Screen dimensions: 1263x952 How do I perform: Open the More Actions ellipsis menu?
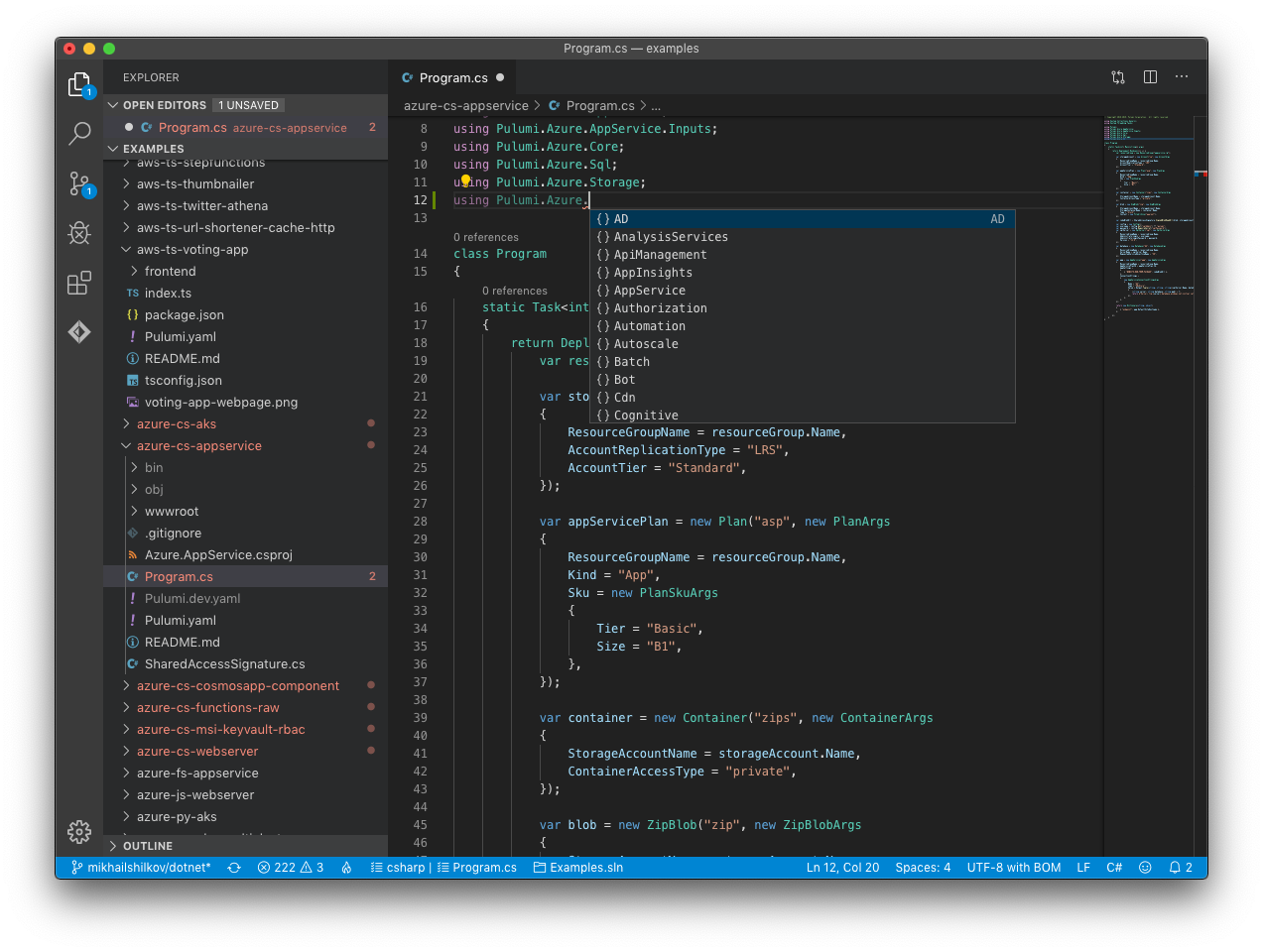(x=1182, y=76)
